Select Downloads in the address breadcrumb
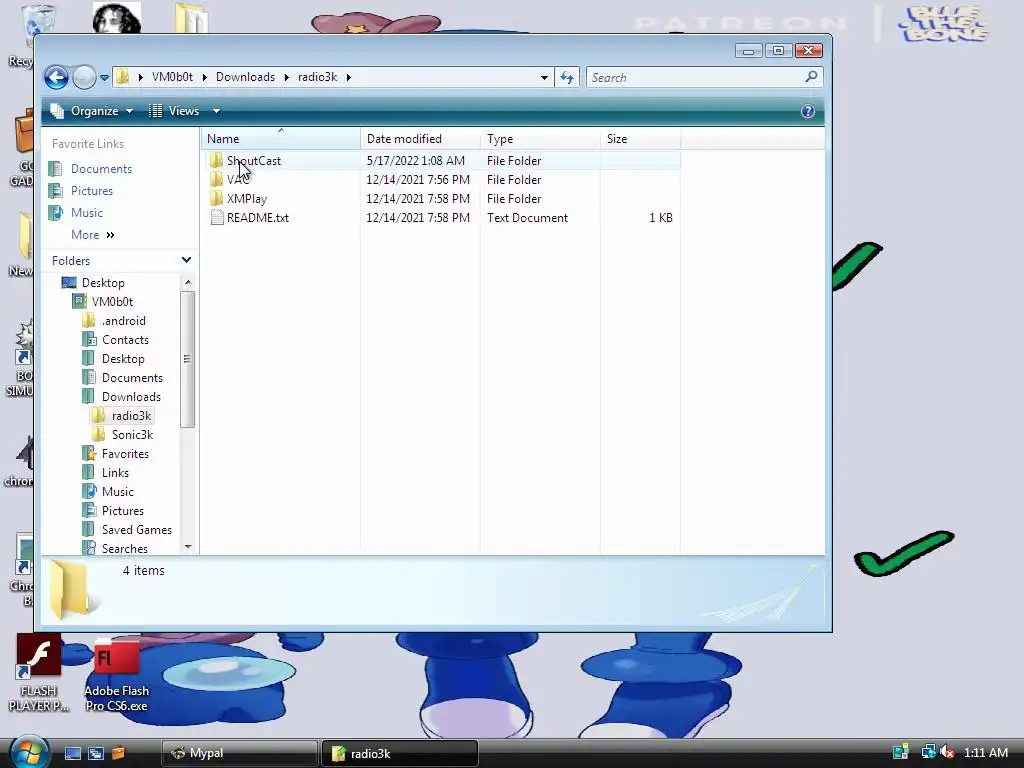 tap(246, 77)
